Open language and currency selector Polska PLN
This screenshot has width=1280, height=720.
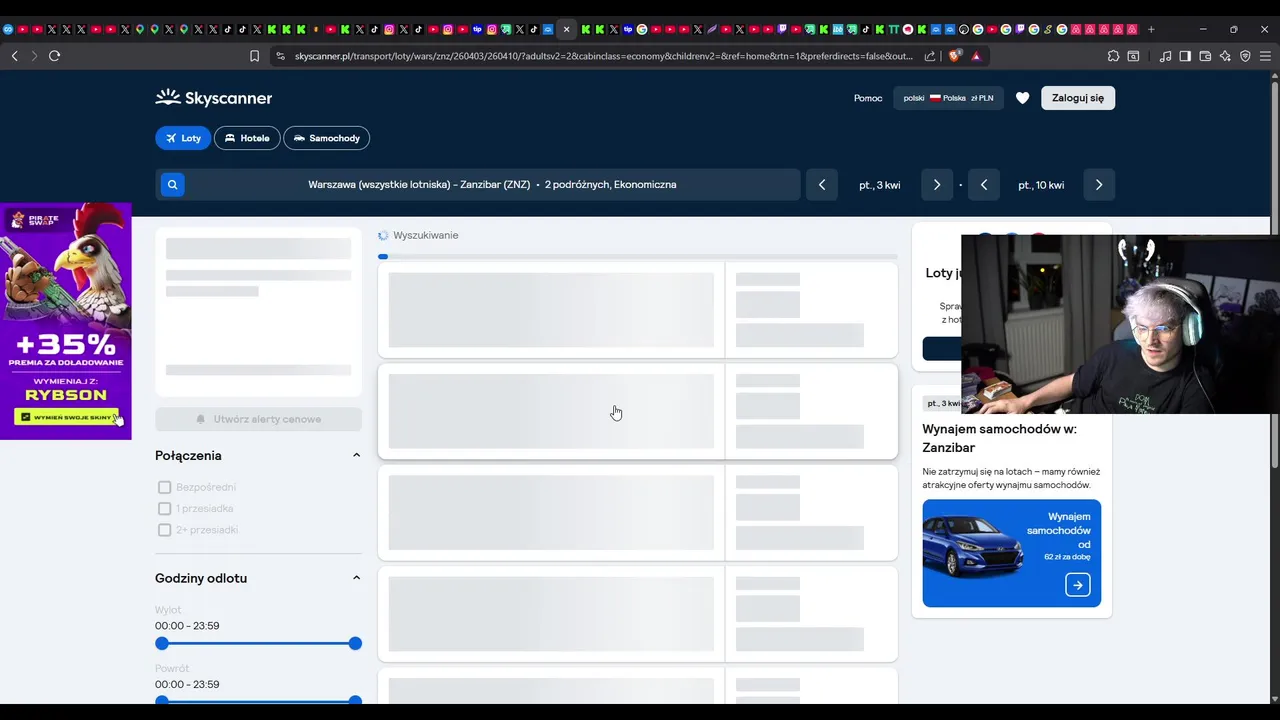[948, 98]
